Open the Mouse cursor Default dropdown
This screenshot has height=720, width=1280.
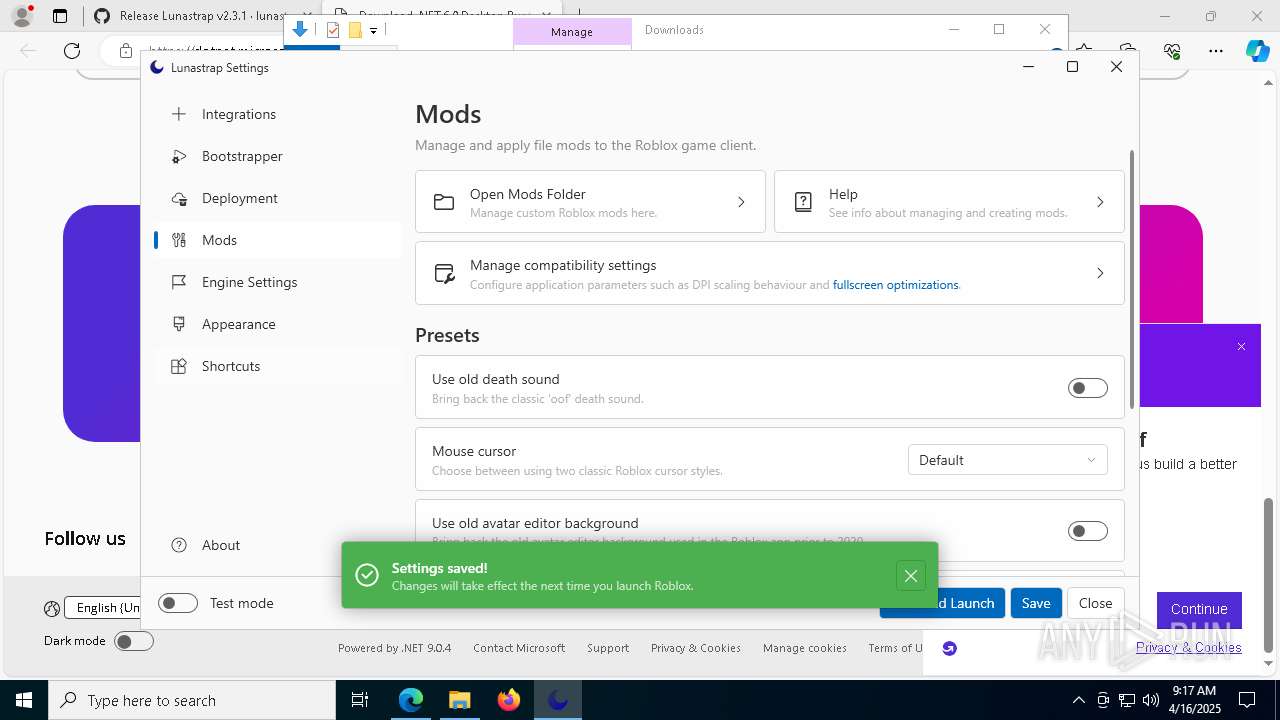[x=1007, y=460]
